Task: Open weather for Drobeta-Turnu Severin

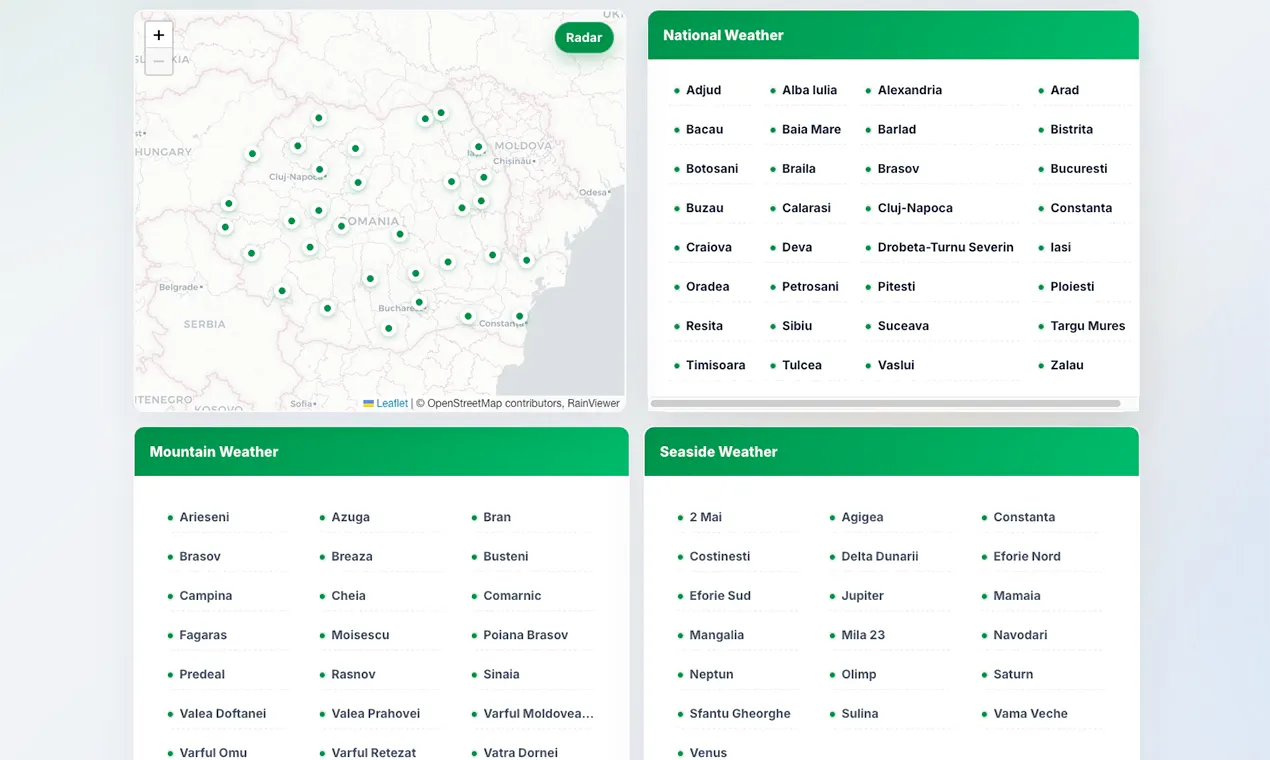Action: point(946,247)
